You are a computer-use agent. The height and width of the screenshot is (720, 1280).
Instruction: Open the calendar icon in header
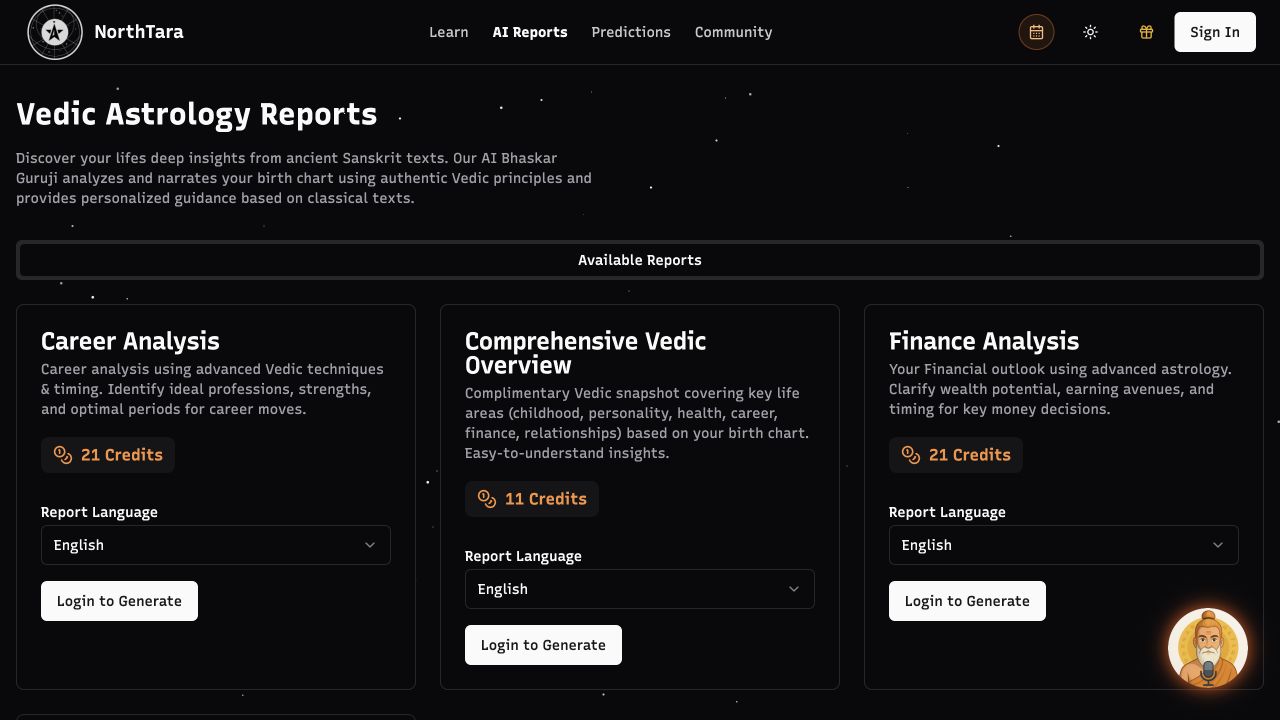[1036, 32]
